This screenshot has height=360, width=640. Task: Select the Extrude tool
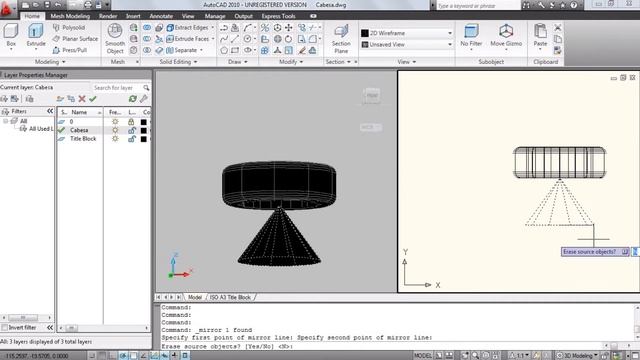point(36,36)
